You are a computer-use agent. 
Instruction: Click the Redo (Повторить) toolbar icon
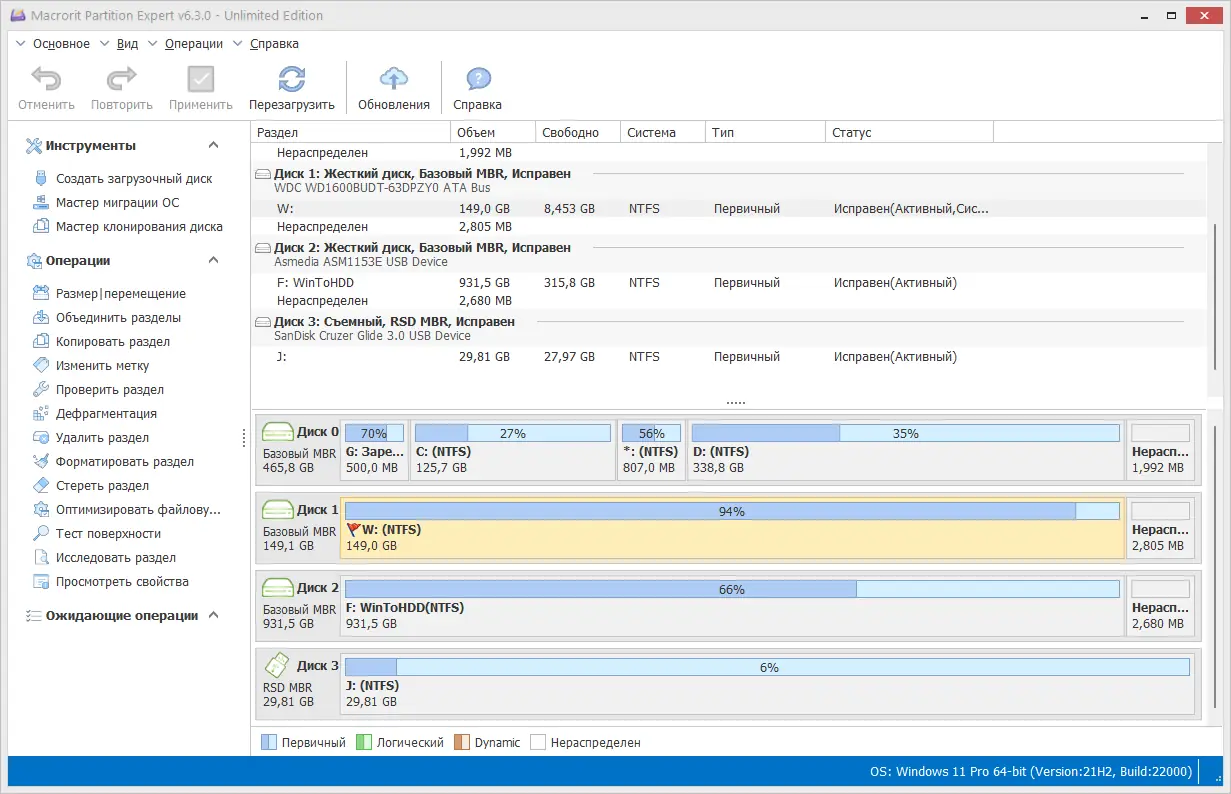point(121,80)
